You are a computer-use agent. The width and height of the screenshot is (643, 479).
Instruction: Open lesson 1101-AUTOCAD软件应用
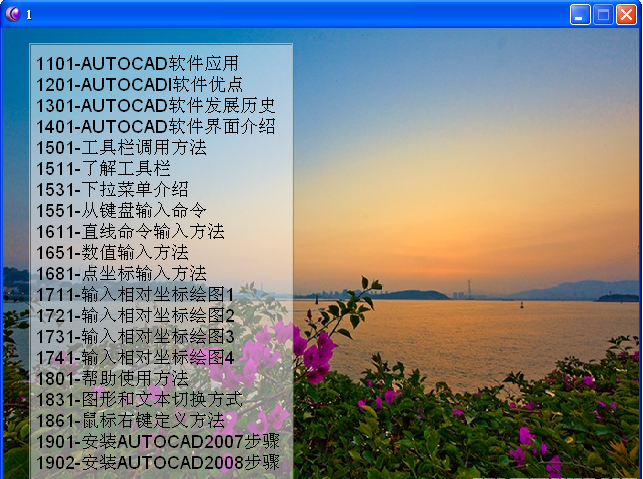point(138,63)
